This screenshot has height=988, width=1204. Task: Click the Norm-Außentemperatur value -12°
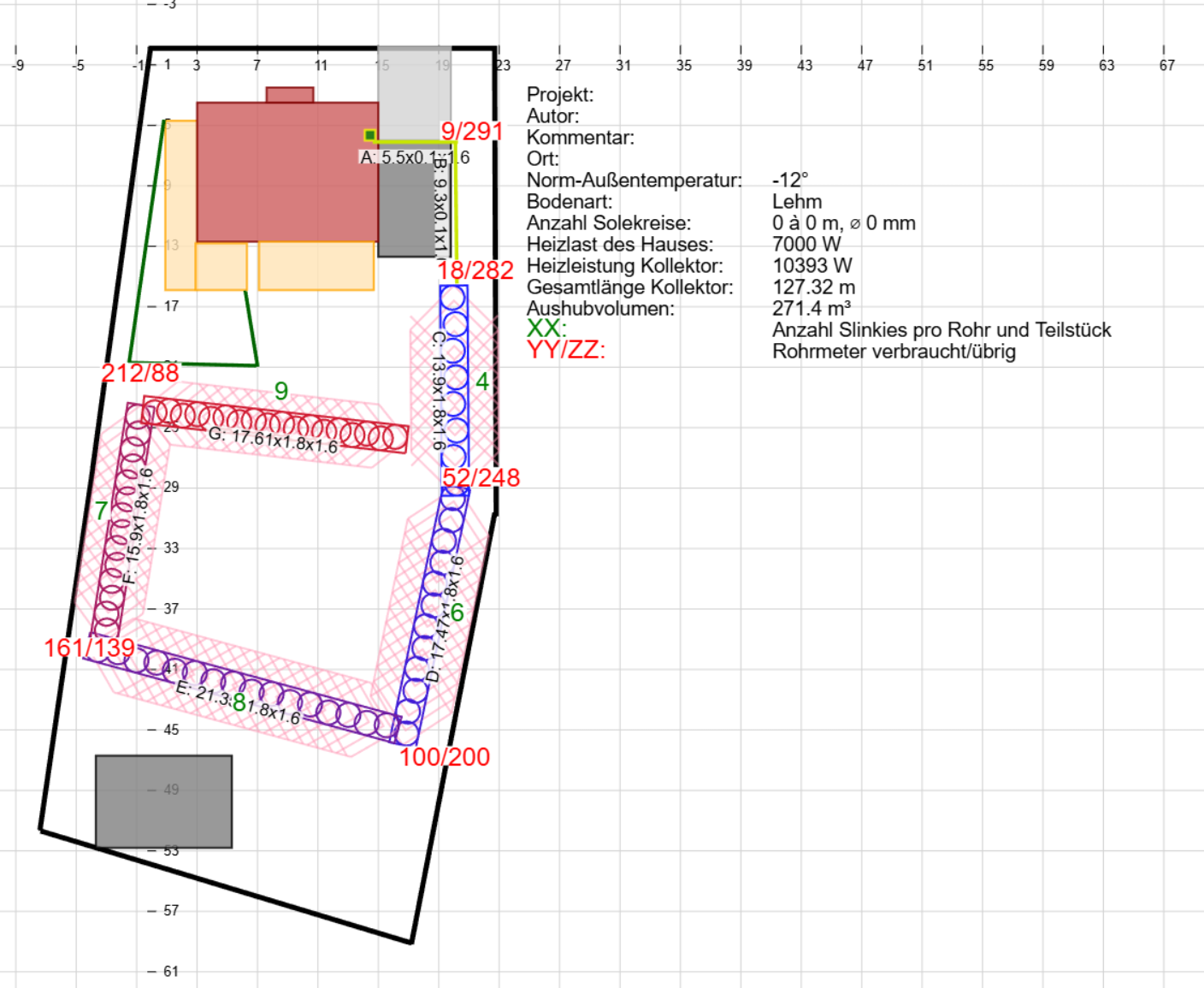click(x=789, y=180)
